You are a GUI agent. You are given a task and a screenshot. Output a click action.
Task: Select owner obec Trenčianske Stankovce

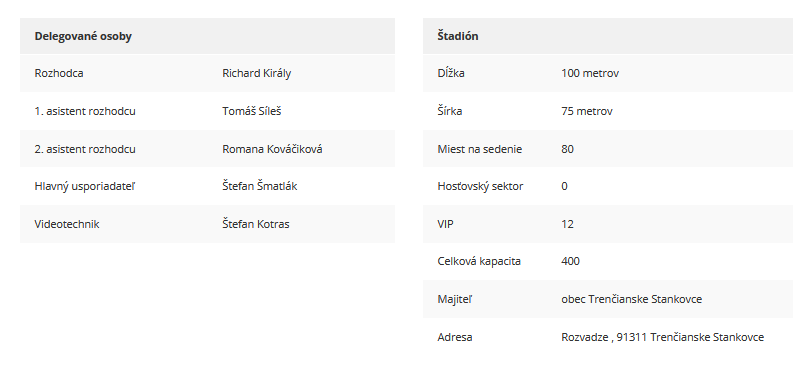tap(631, 299)
